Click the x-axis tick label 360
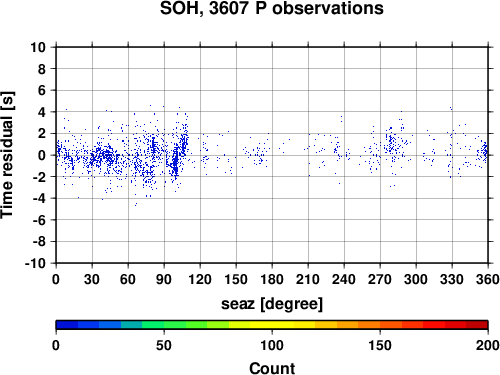 (488, 279)
